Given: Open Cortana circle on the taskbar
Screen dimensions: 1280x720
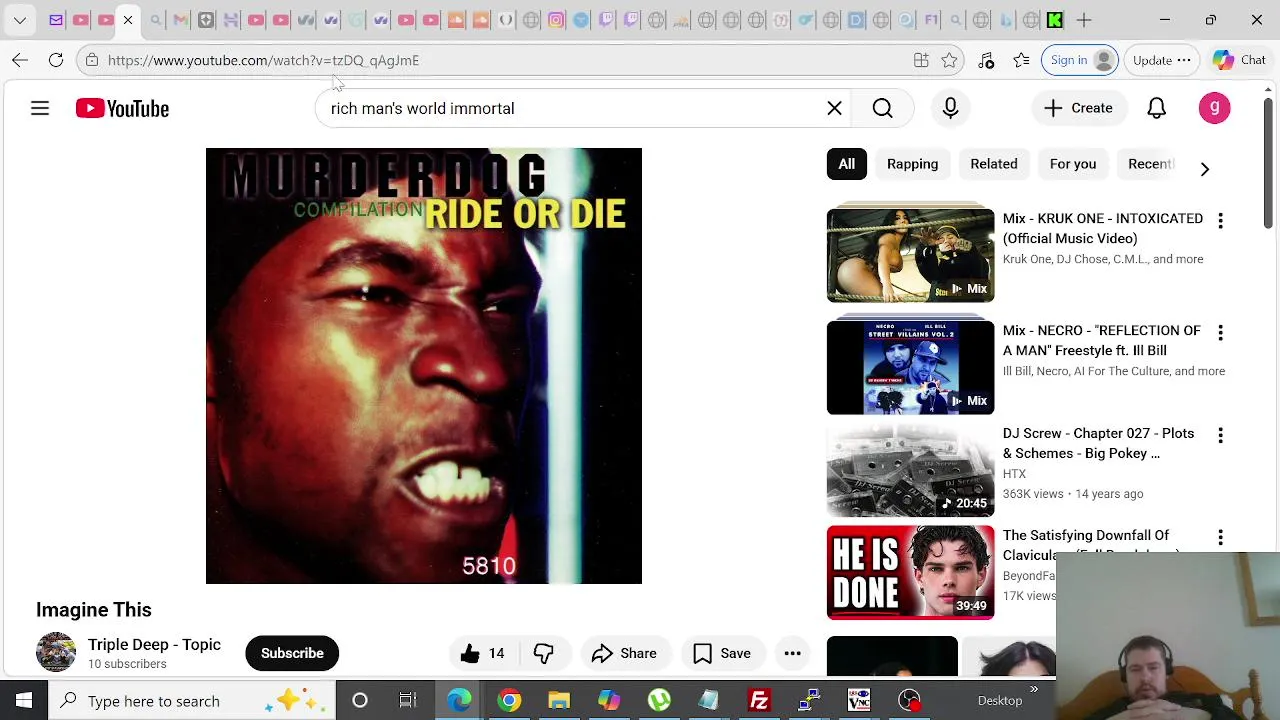Looking at the screenshot, I should click(360, 701).
